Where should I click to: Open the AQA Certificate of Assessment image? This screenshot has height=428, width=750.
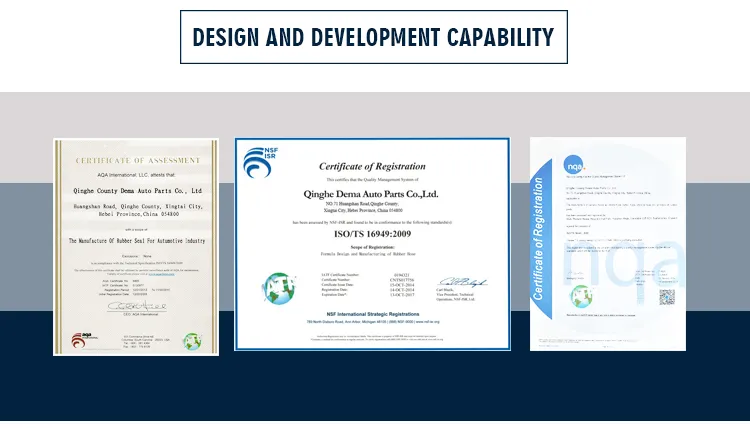click(136, 247)
